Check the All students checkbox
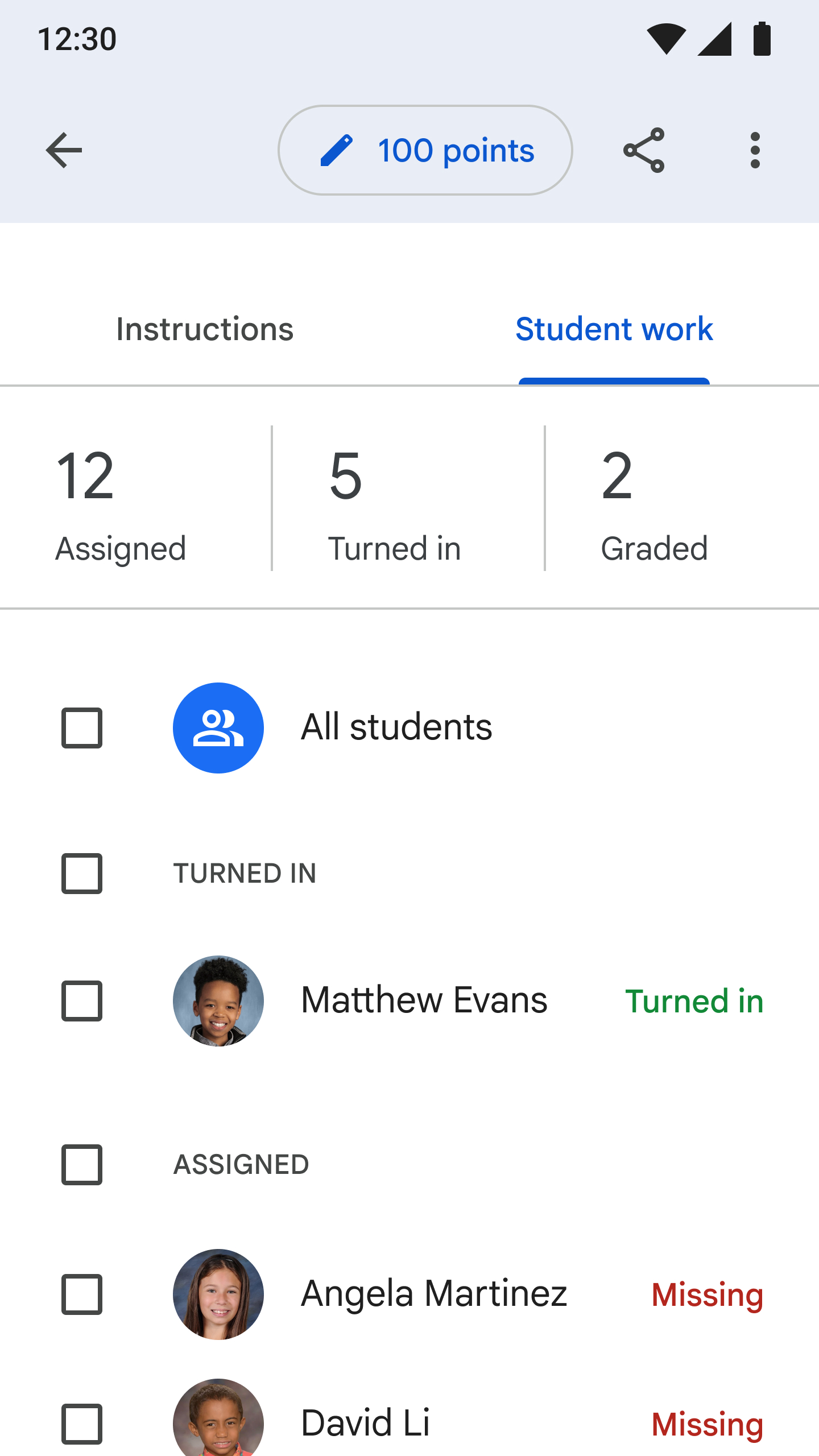The height and width of the screenshot is (1456, 819). [82, 728]
